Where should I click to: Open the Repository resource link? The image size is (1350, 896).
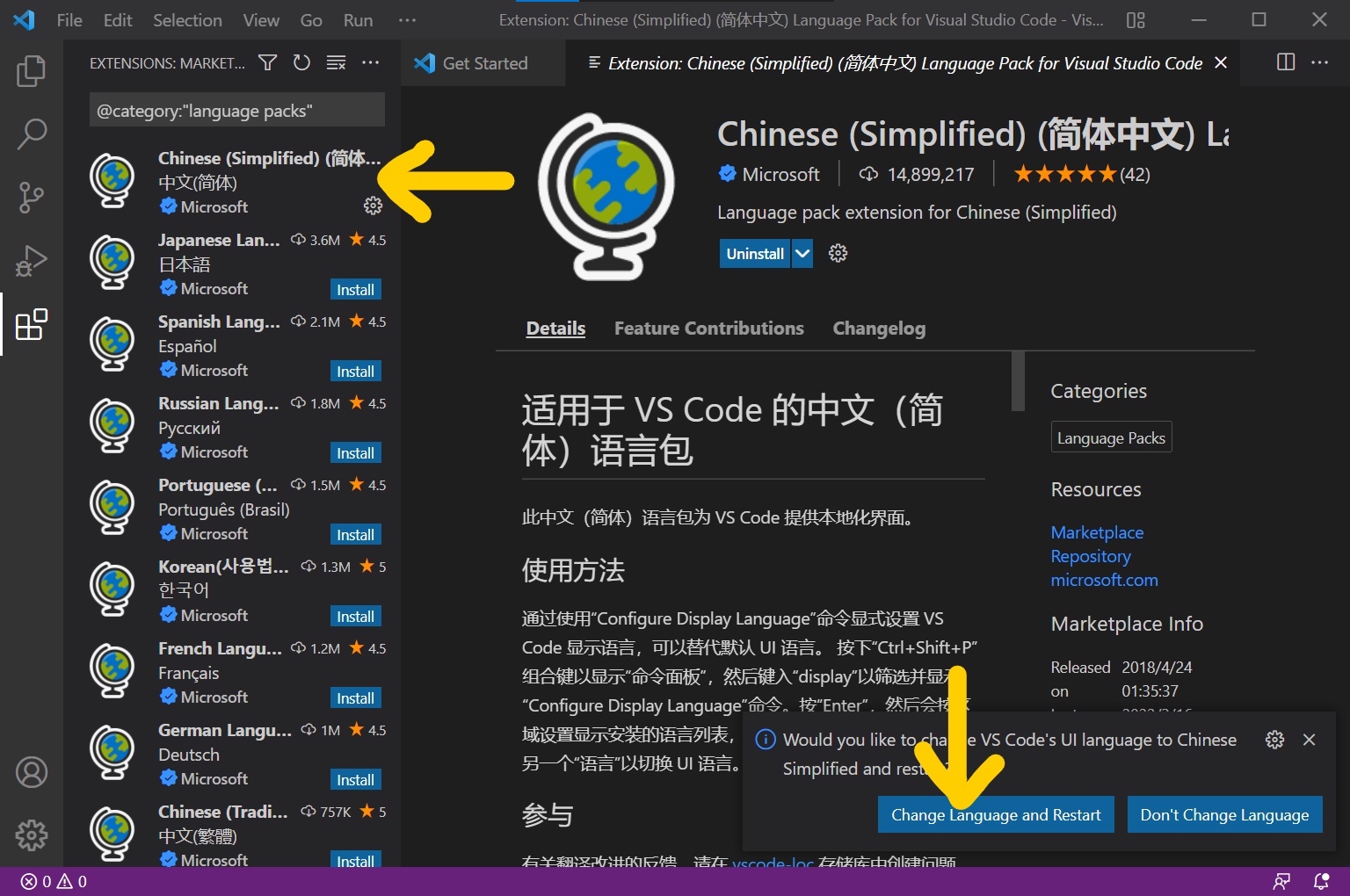(x=1091, y=556)
